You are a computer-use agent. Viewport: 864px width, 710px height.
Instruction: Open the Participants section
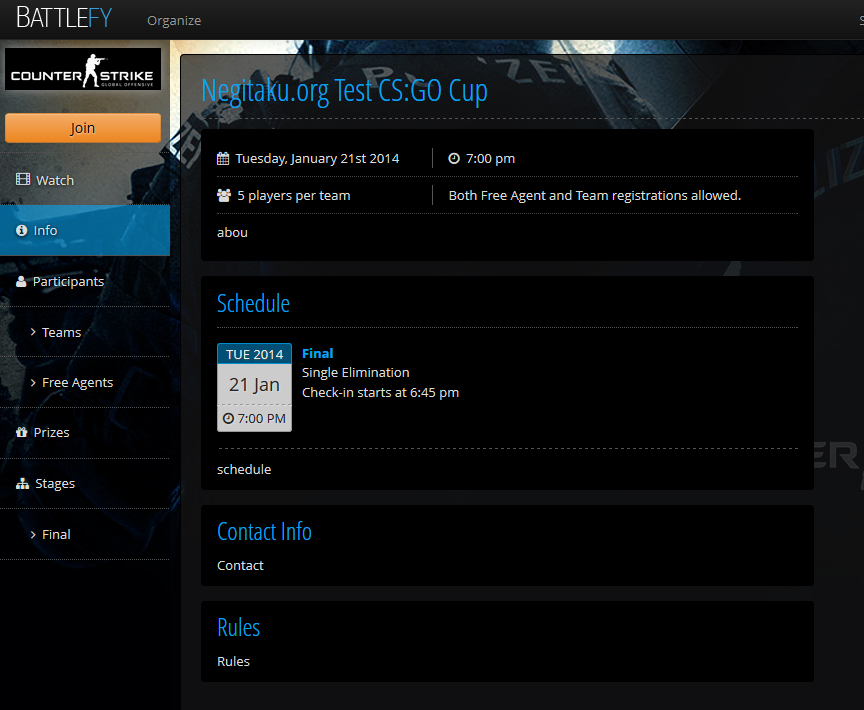pyautogui.click(x=85, y=281)
